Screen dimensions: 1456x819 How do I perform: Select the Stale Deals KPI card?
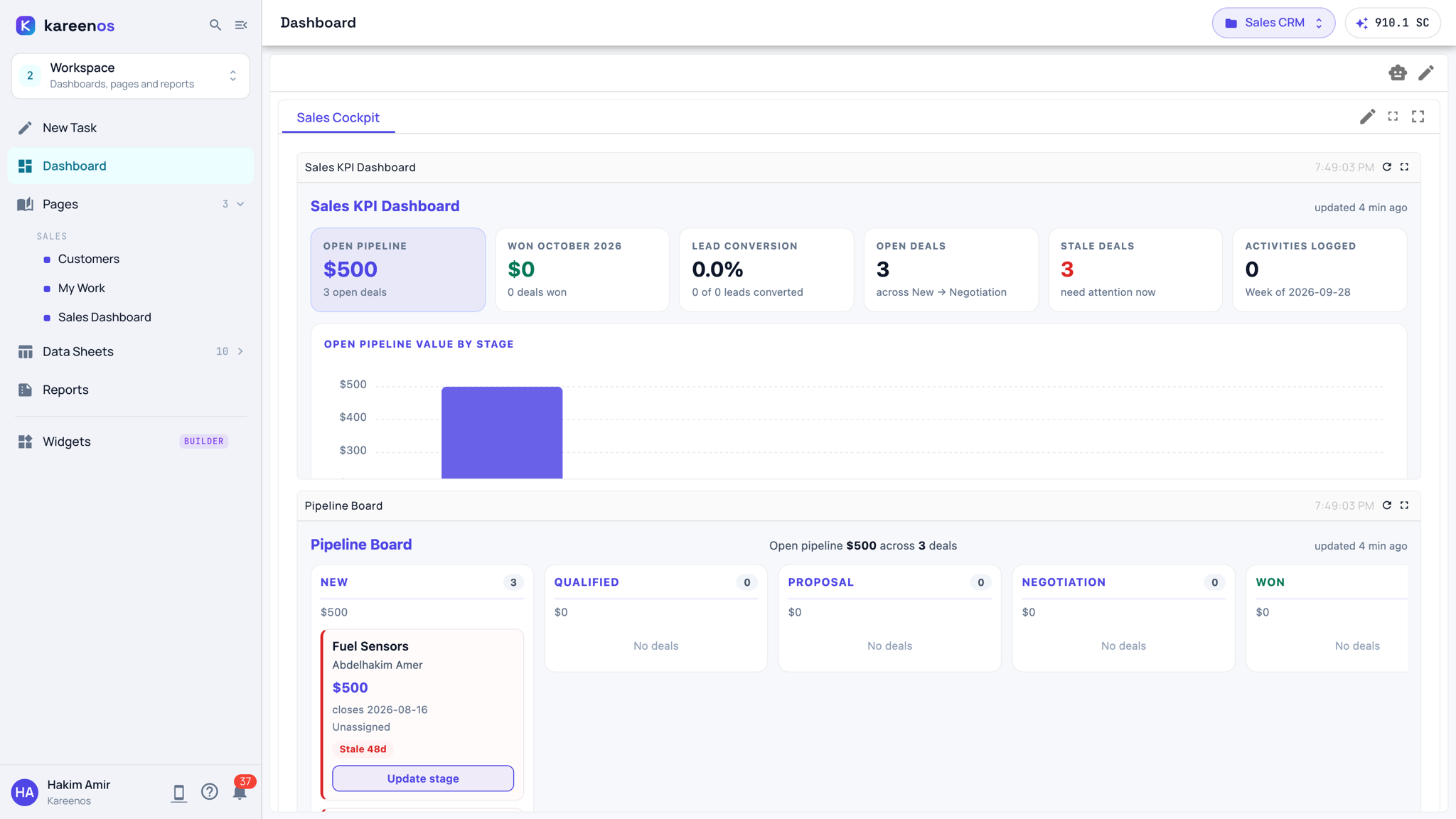1135,269
